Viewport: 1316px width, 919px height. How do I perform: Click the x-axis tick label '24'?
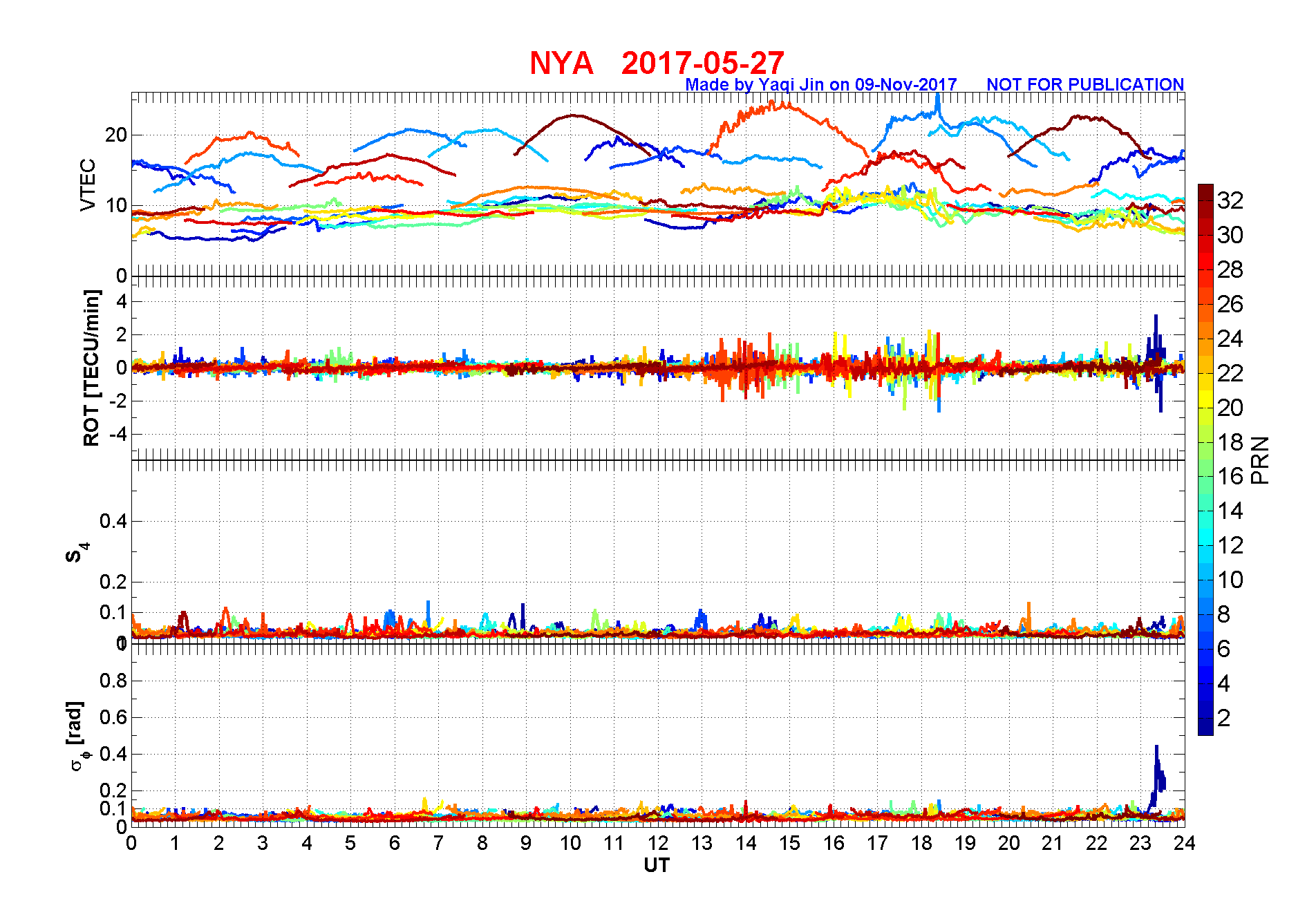pyautogui.click(x=1185, y=844)
